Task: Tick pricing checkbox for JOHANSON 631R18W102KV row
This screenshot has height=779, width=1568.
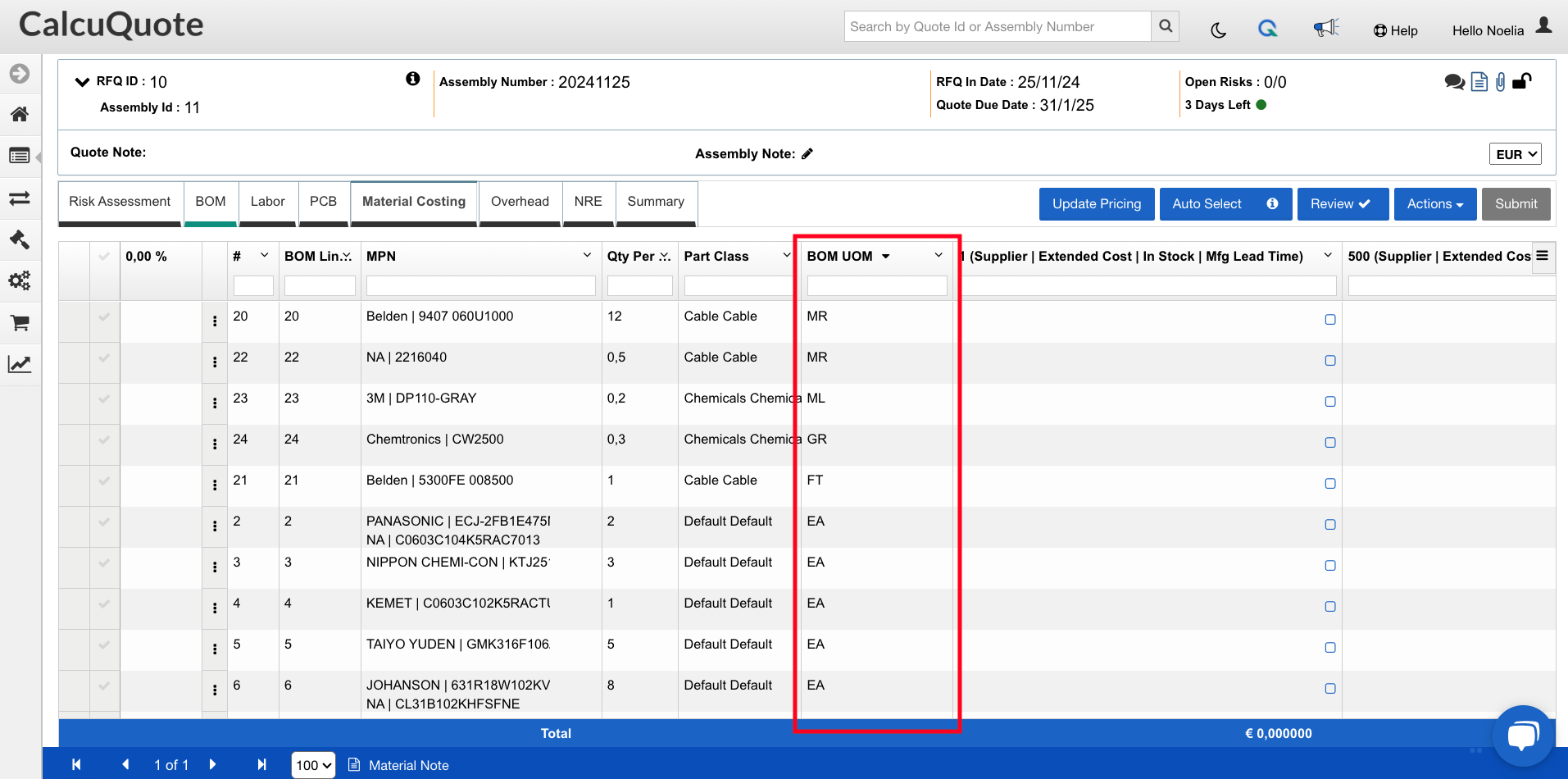Action: [x=1330, y=689]
